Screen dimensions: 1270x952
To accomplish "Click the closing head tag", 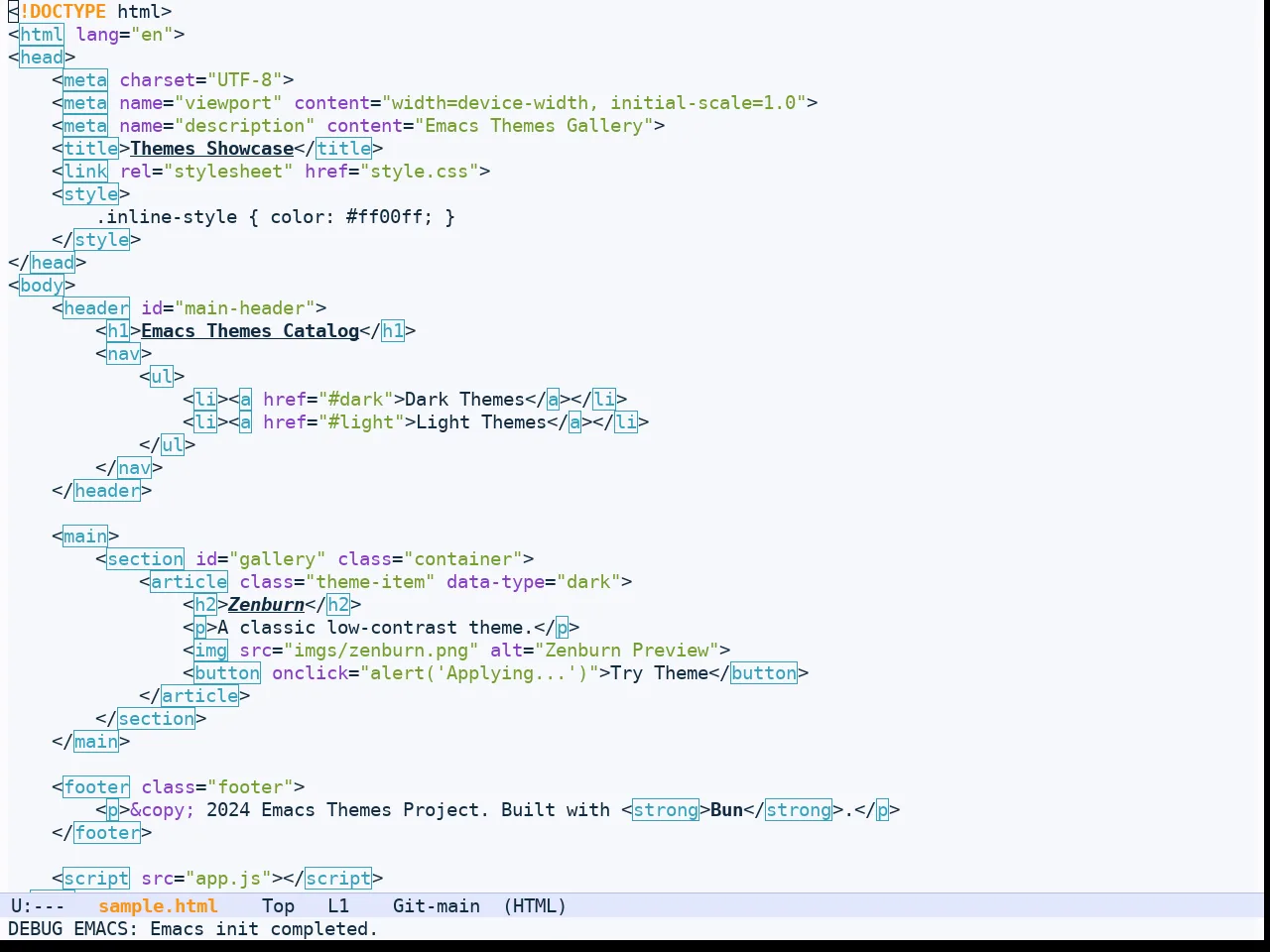I will click(48, 263).
